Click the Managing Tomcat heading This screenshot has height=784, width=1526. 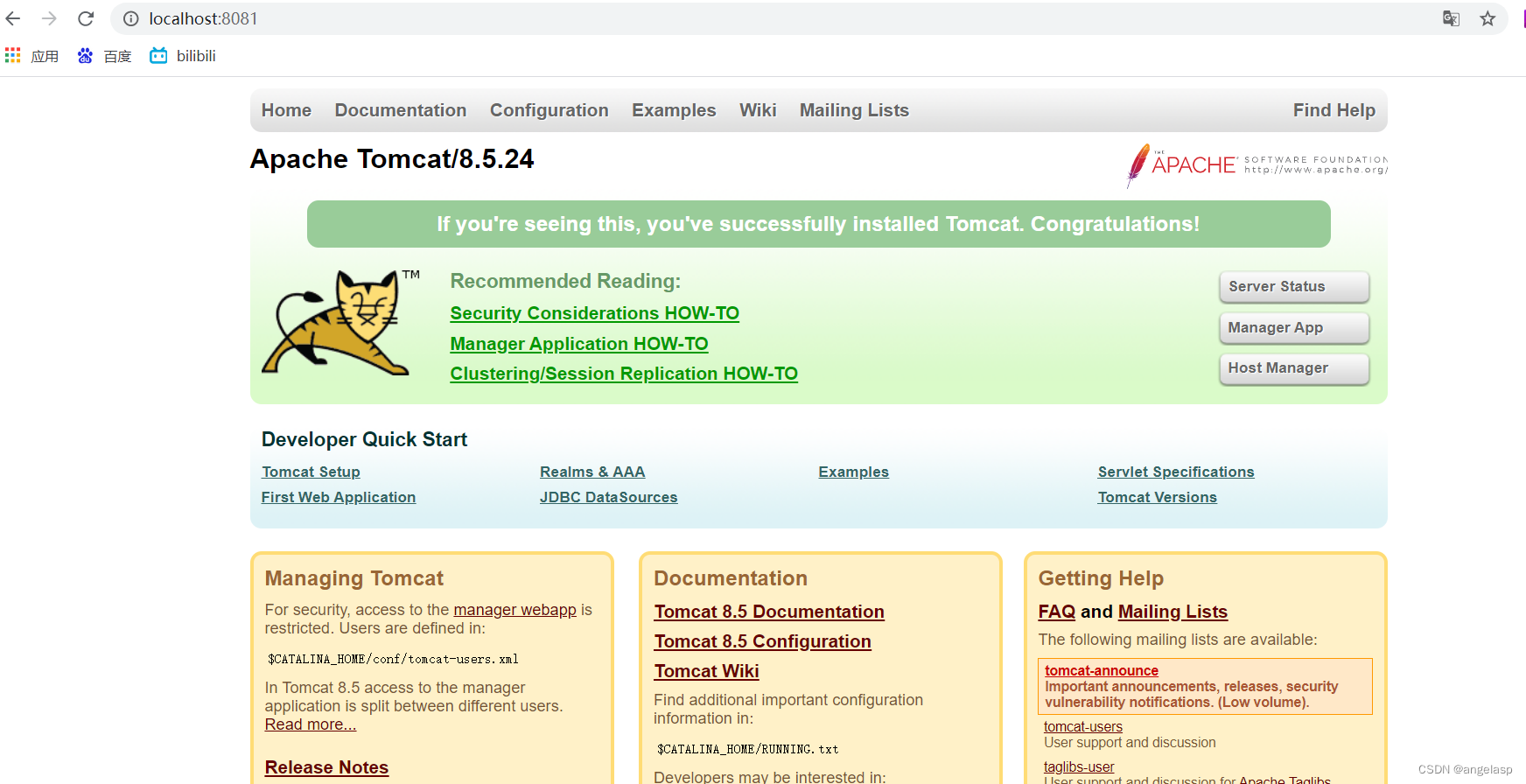pyautogui.click(x=354, y=578)
